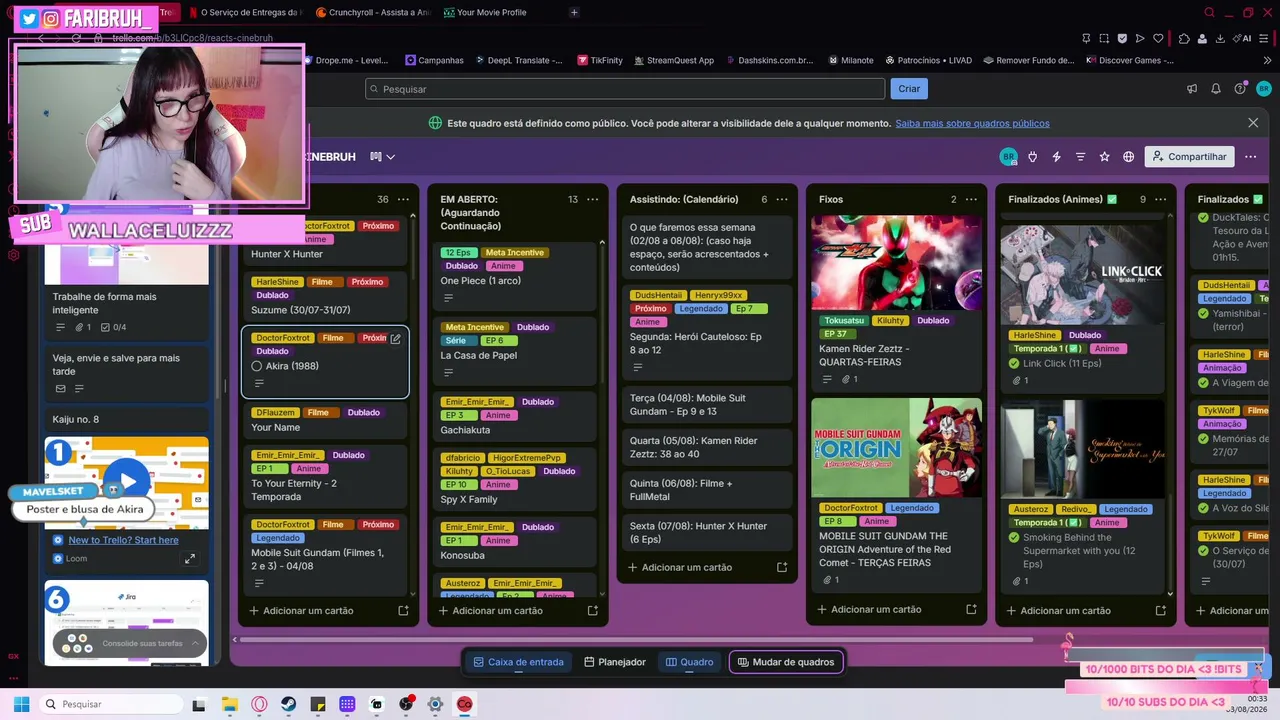1280x720 pixels.
Task: Open the La Casa de Papel card
Action: click(x=514, y=351)
